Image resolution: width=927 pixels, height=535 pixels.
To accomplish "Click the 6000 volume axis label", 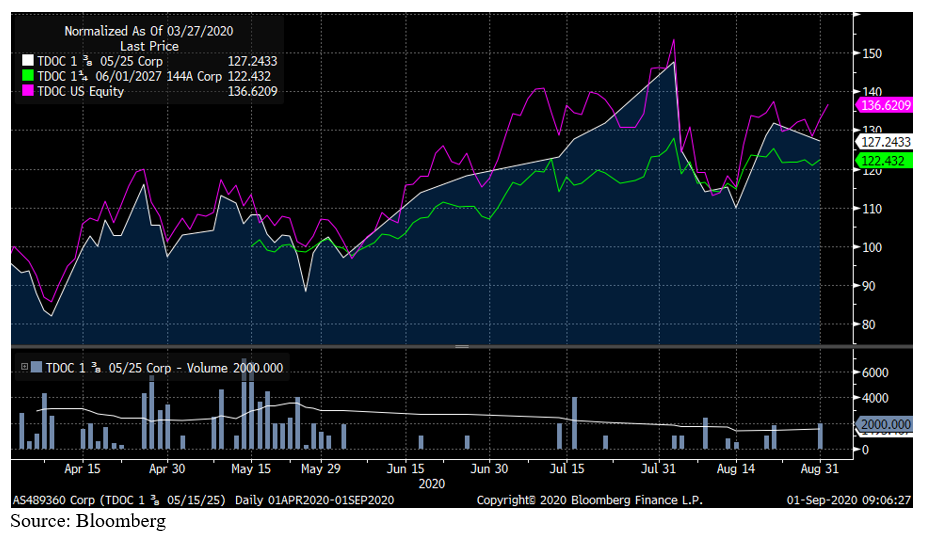I will coord(875,372).
